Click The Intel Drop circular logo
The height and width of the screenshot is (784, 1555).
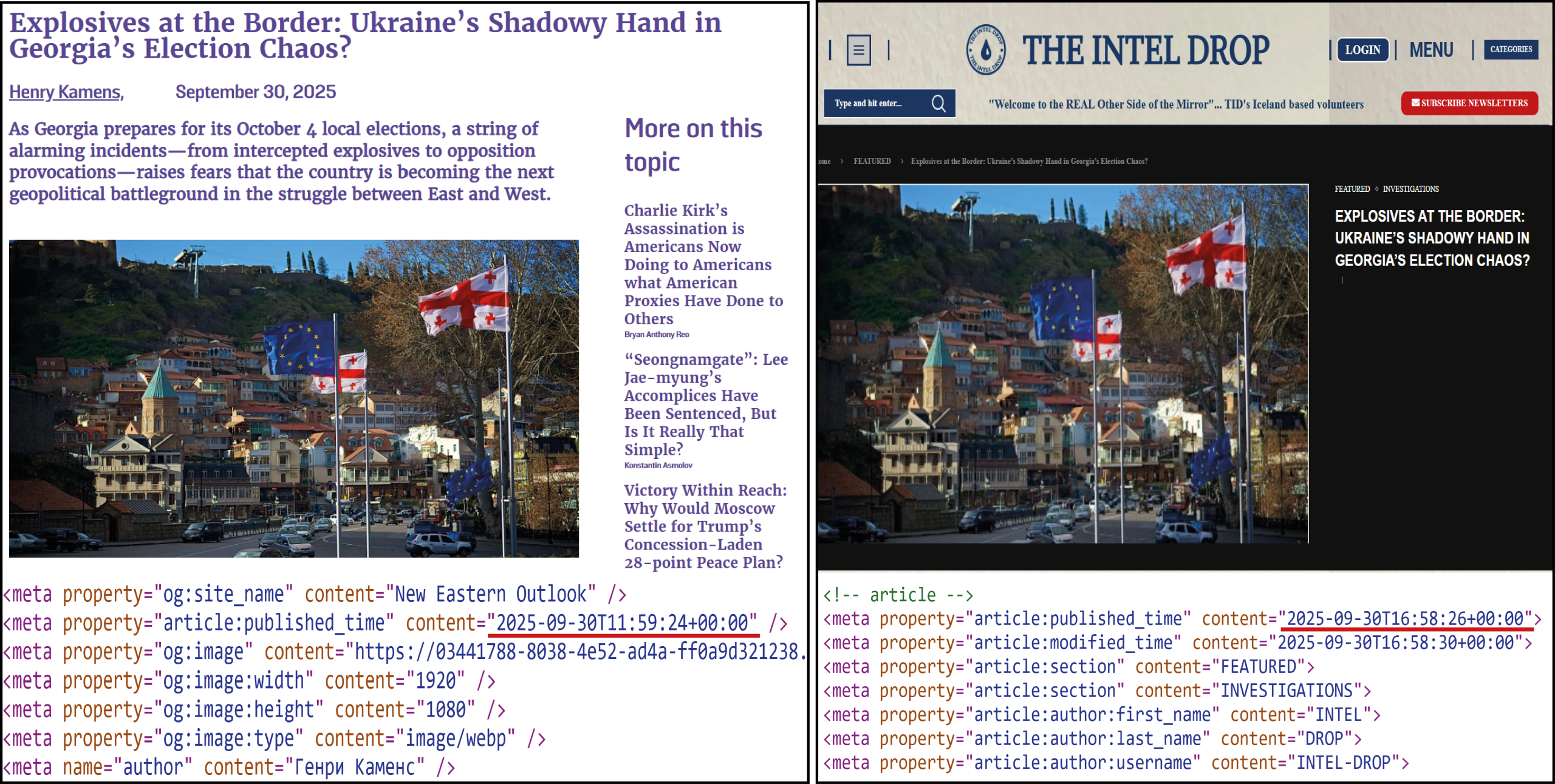pyautogui.click(x=985, y=50)
